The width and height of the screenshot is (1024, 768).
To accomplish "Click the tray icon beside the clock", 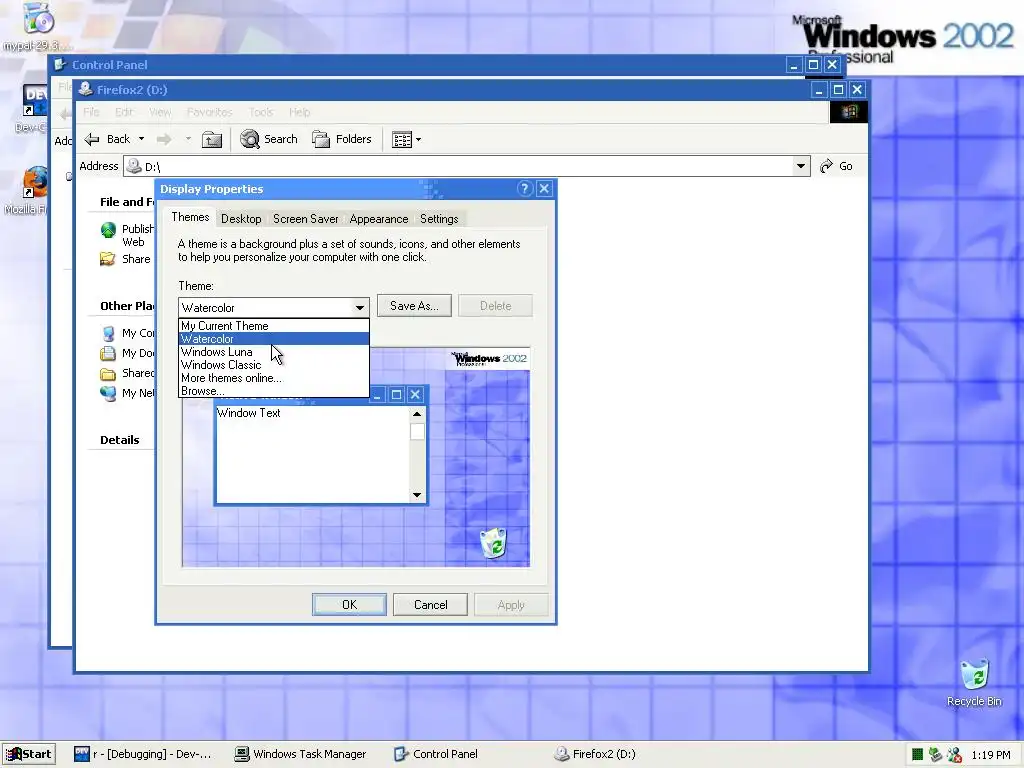I will [x=954, y=755].
